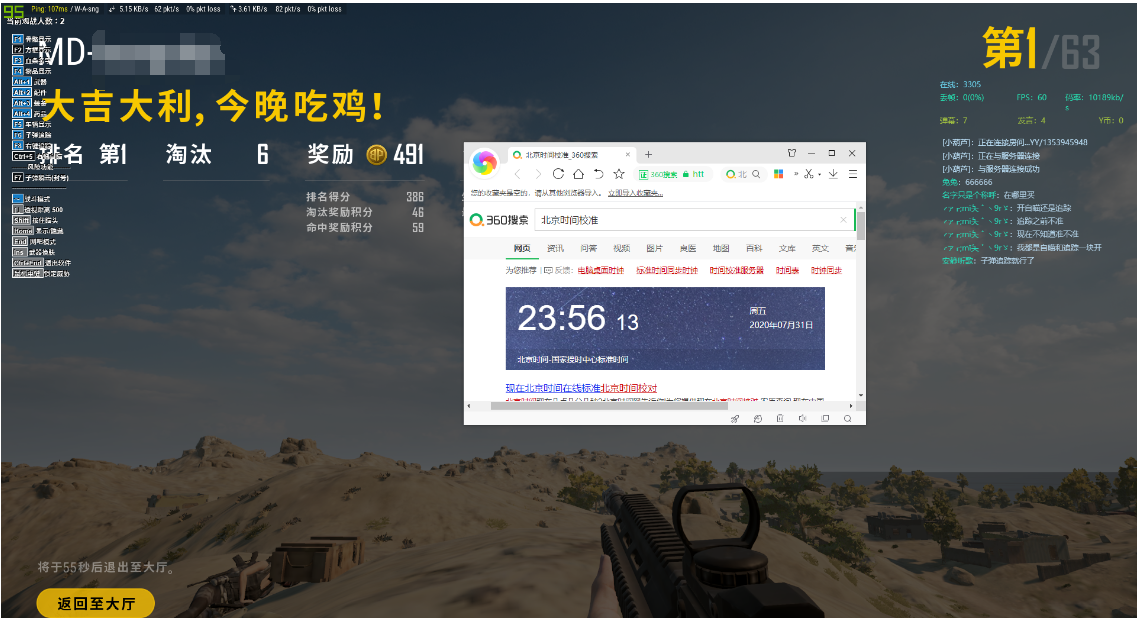1138x618 pixels.
Task: Open the new tab plus button
Action: click(648, 154)
